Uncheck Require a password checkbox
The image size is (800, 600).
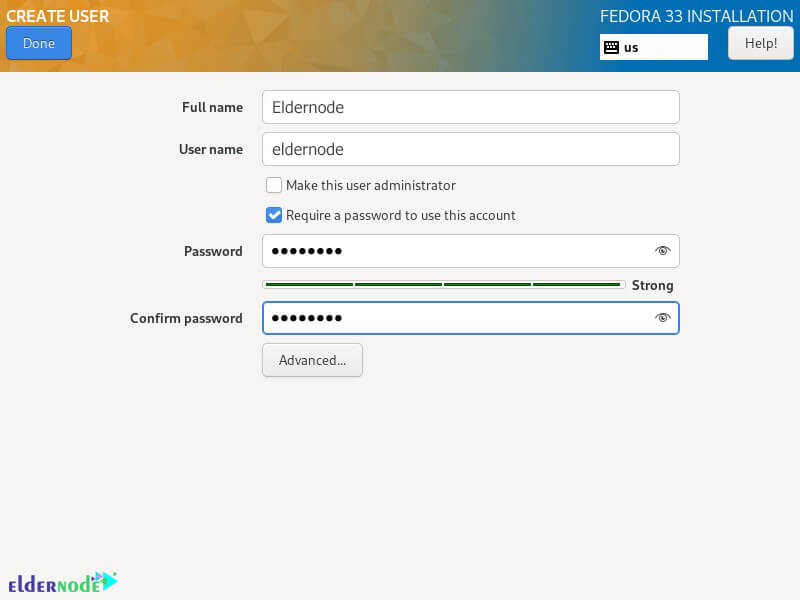click(274, 215)
